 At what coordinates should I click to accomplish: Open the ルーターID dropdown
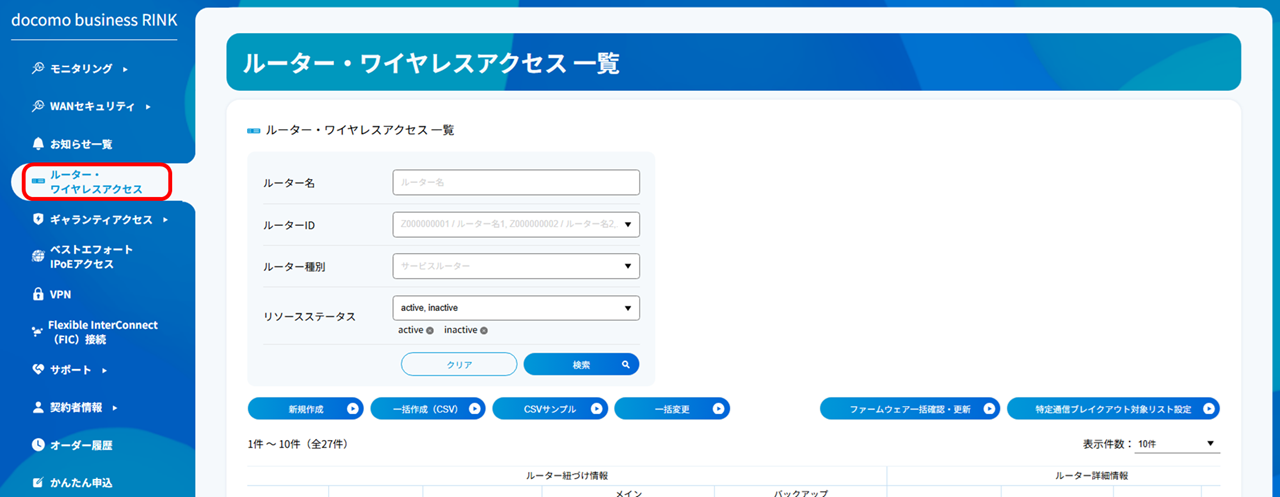point(516,225)
